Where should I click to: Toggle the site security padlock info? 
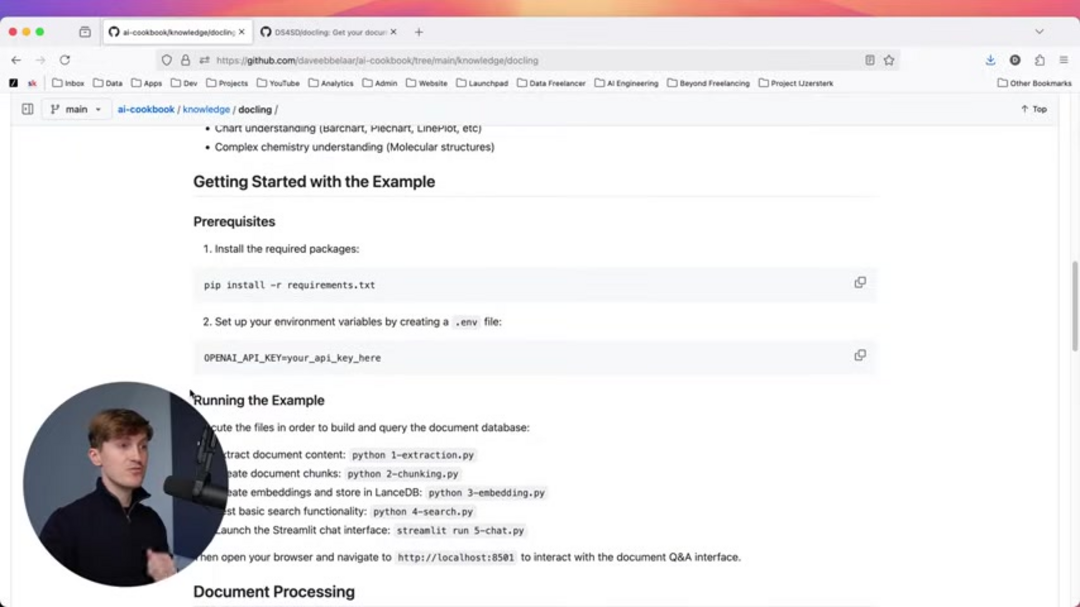[186, 60]
